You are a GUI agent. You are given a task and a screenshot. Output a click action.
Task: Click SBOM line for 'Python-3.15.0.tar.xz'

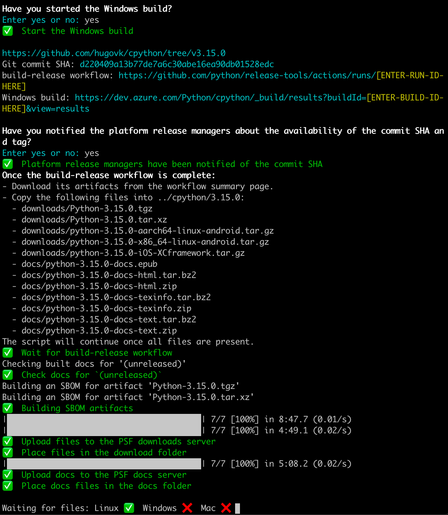pyautogui.click(x=128, y=397)
